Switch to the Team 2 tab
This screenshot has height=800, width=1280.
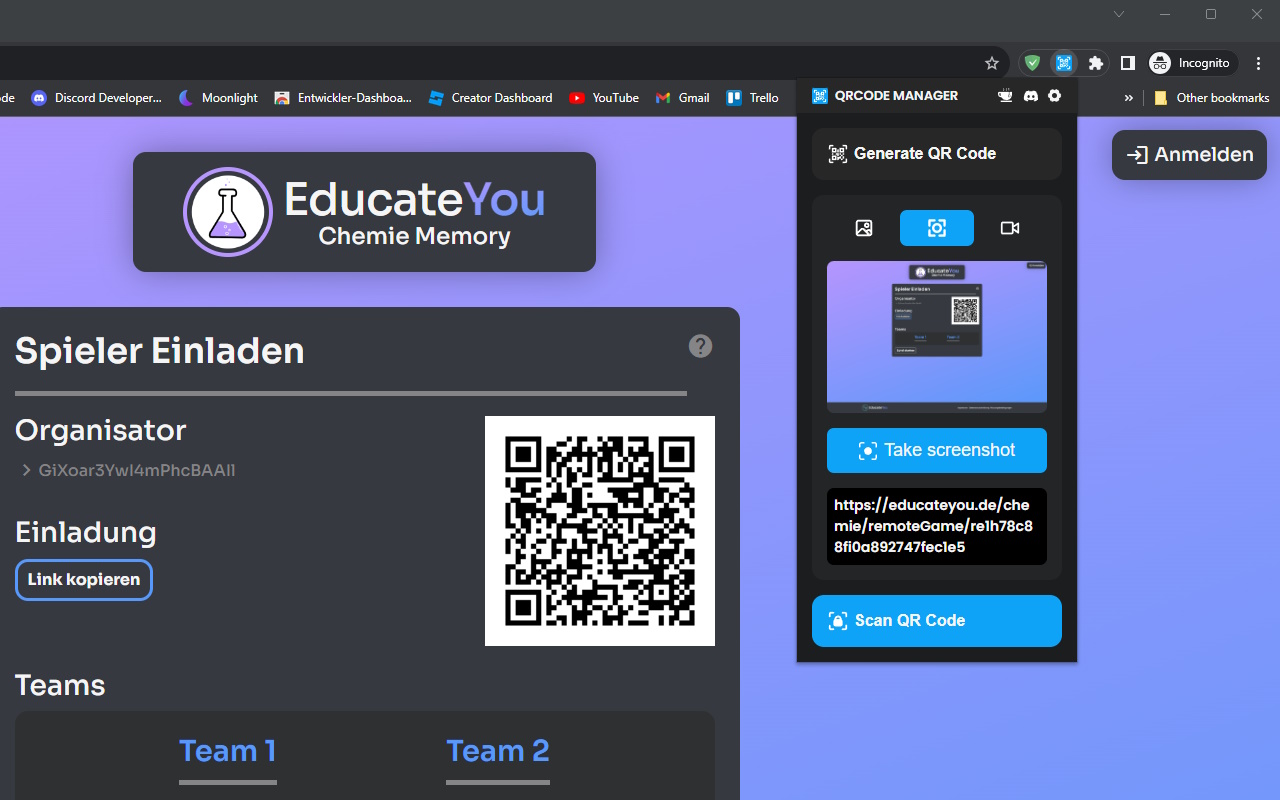pyautogui.click(x=498, y=750)
